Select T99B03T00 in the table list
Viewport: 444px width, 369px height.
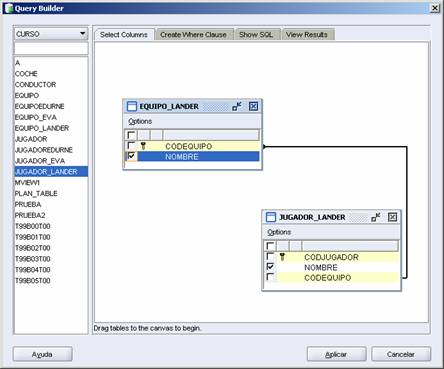point(51,259)
